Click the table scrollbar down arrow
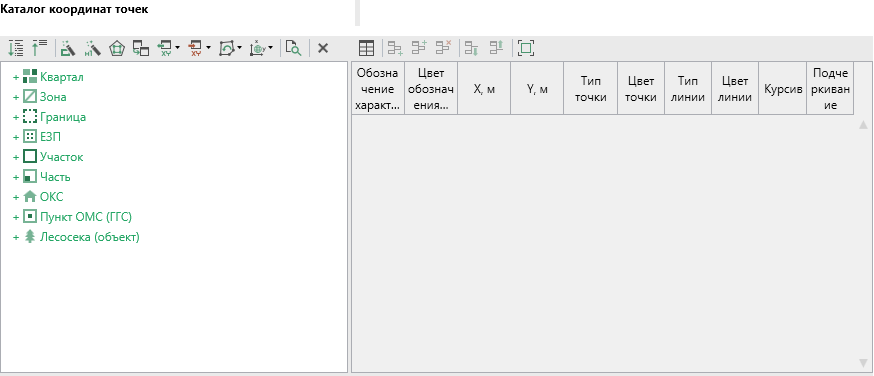Screen dimensions: 874x376 pos(863,363)
